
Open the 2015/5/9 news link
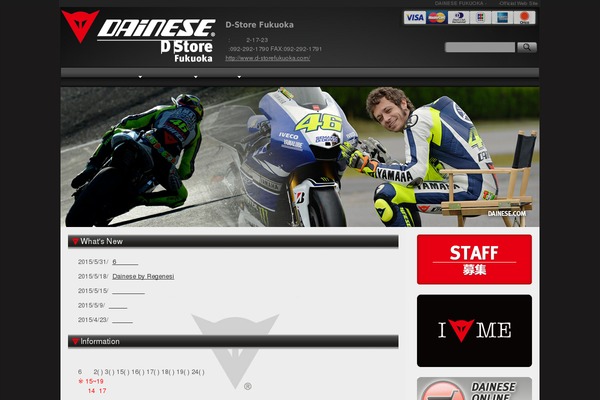[x=117, y=305]
